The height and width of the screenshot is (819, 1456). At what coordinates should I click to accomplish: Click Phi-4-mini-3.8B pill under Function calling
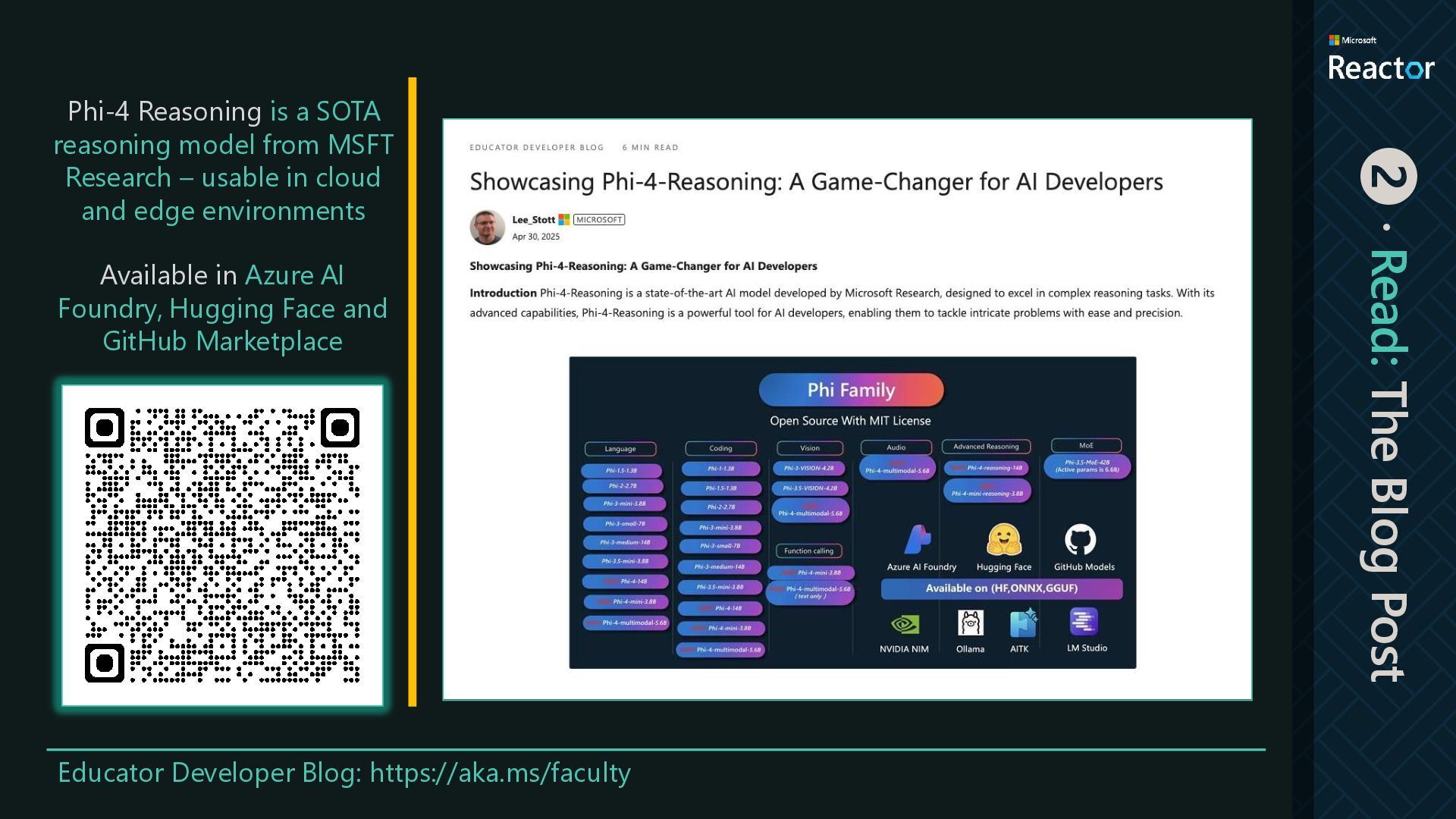[811, 573]
